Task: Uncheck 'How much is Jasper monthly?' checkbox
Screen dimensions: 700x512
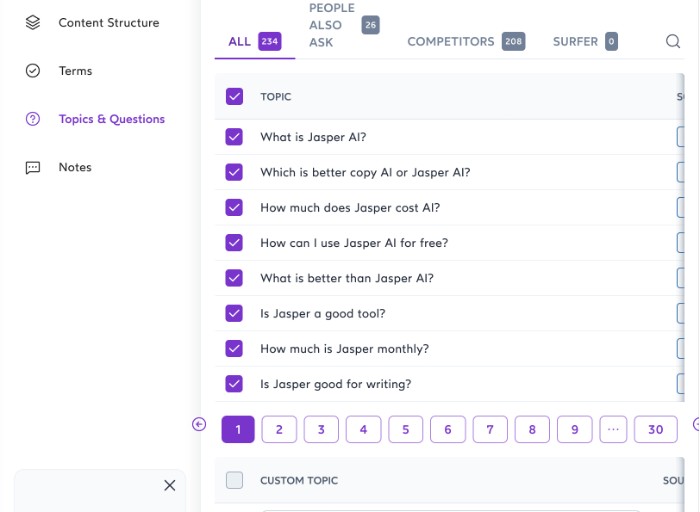Action: [234, 348]
